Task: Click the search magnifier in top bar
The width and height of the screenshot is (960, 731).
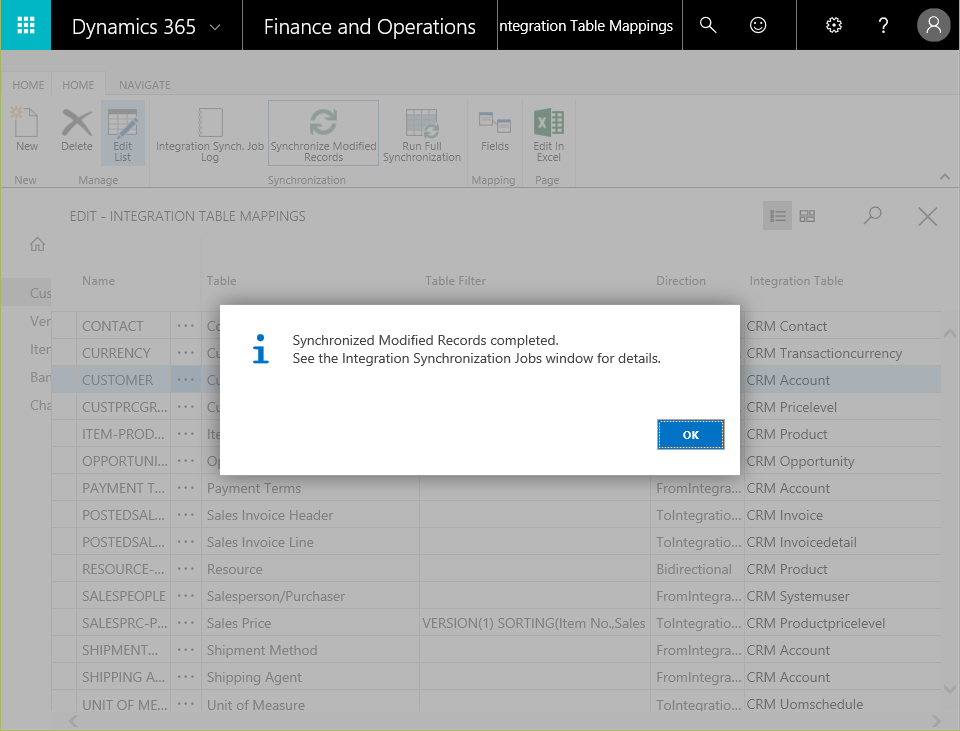Action: coord(708,25)
